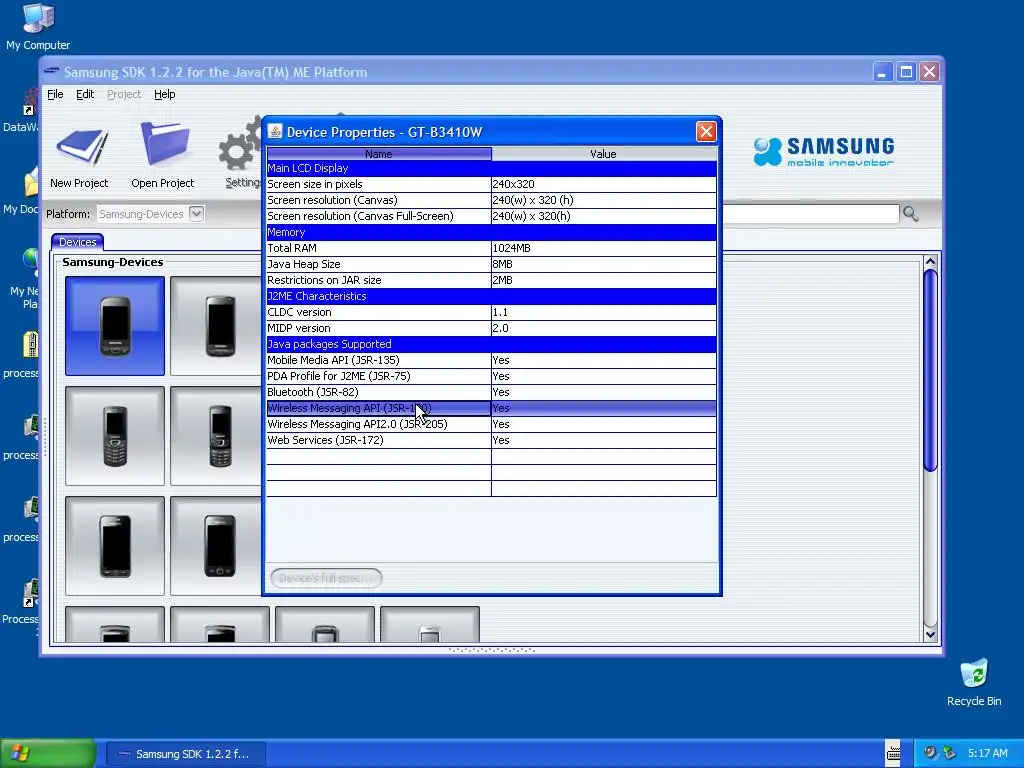Viewport: 1024px width, 768px height.
Task: Click the Device's full spec button
Action: [326, 578]
